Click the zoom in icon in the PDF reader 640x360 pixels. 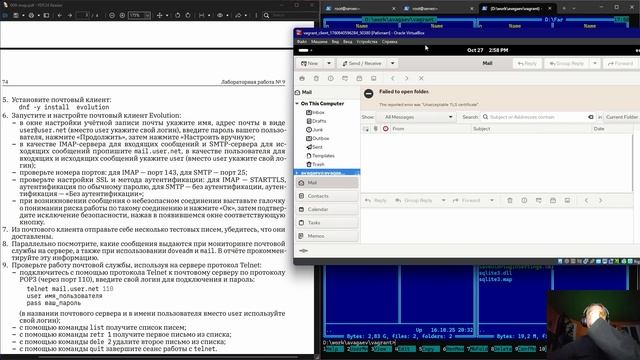click(x=122, y=15)
